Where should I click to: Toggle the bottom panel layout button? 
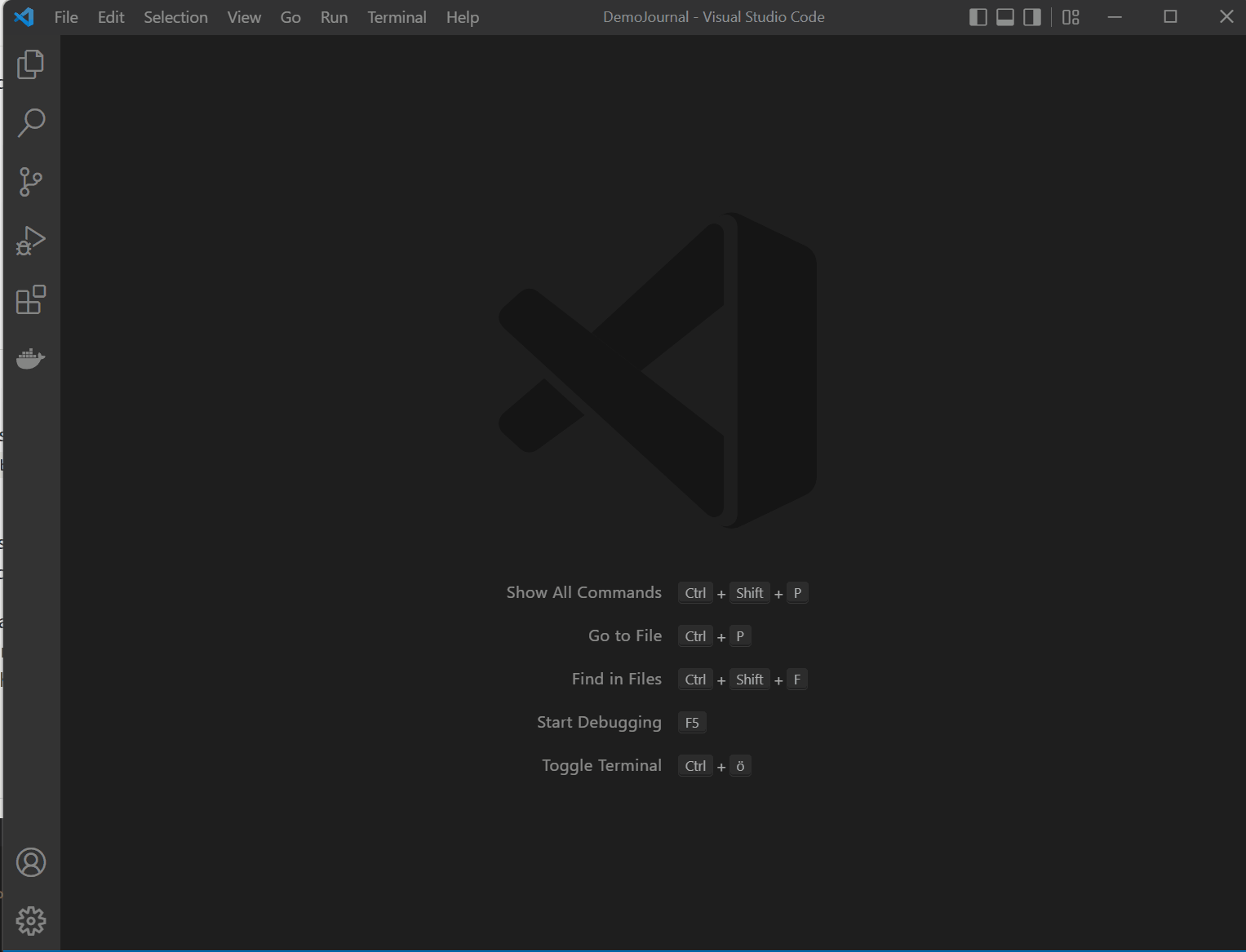pos(1005,17)
